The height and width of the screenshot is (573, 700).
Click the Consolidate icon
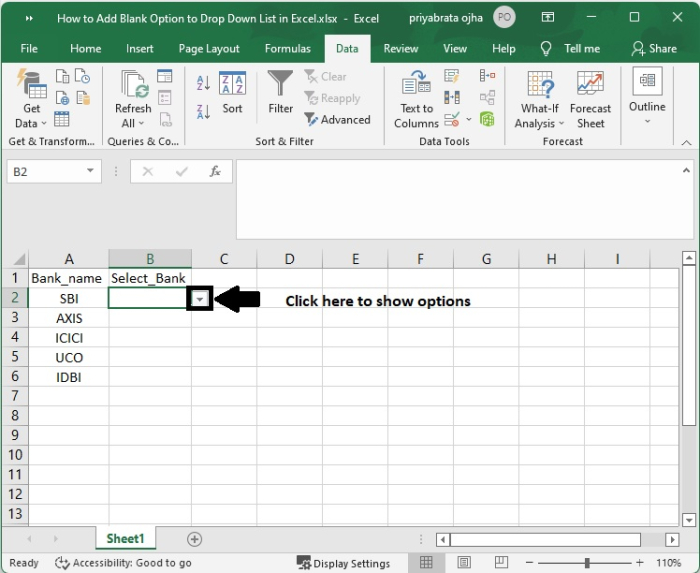pos(487,75)
